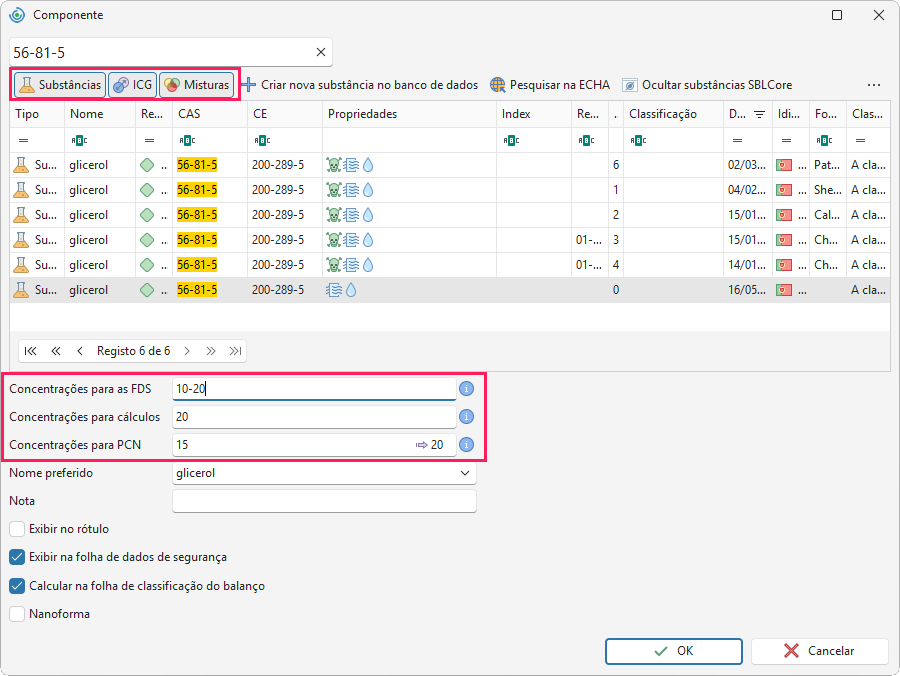The height and width of the screenshot is (676, 900).
Task: Sort by the CAS column header
Action: point(210,114)
